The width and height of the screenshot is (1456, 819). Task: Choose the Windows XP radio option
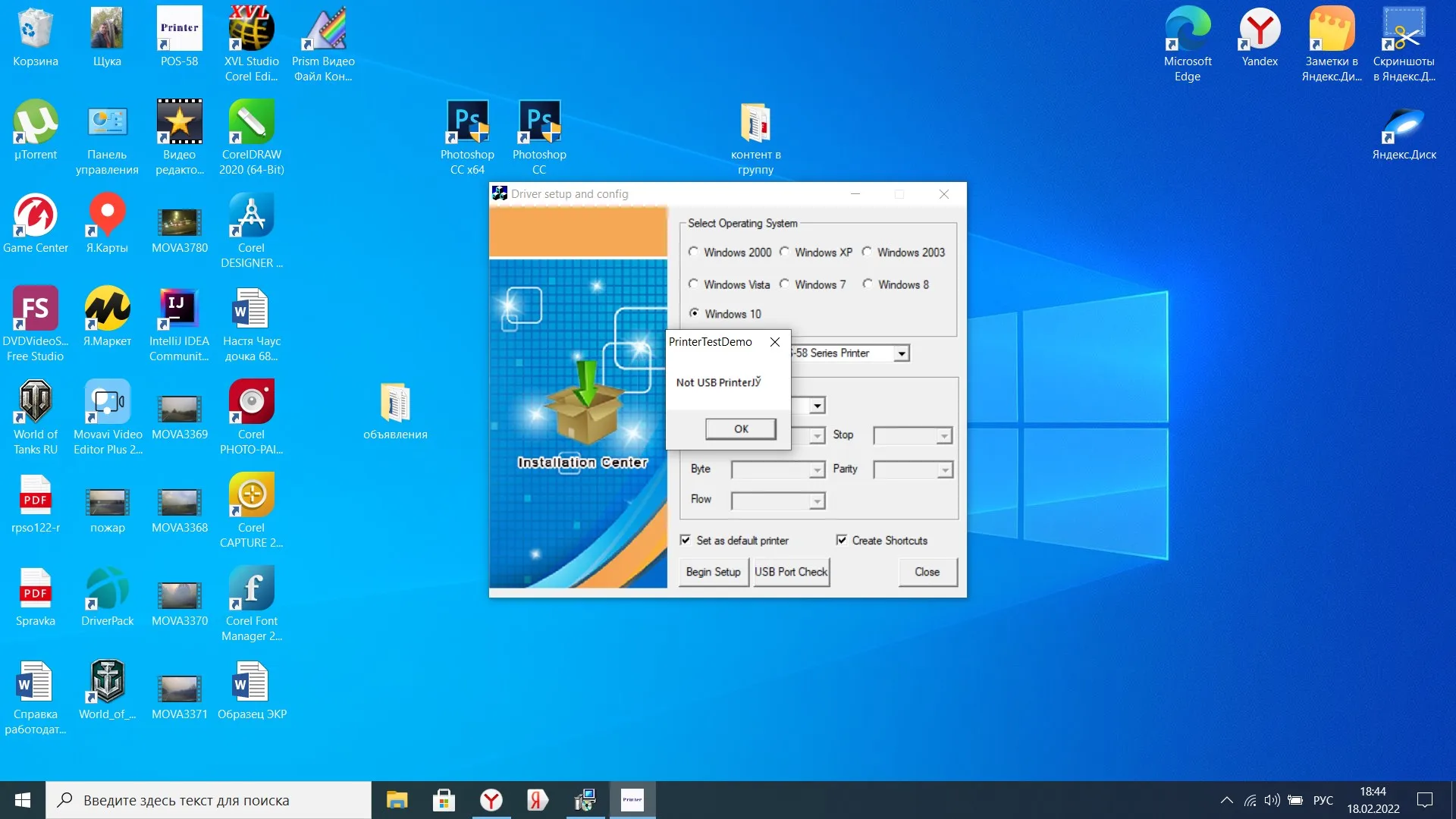tap(784, 252)
